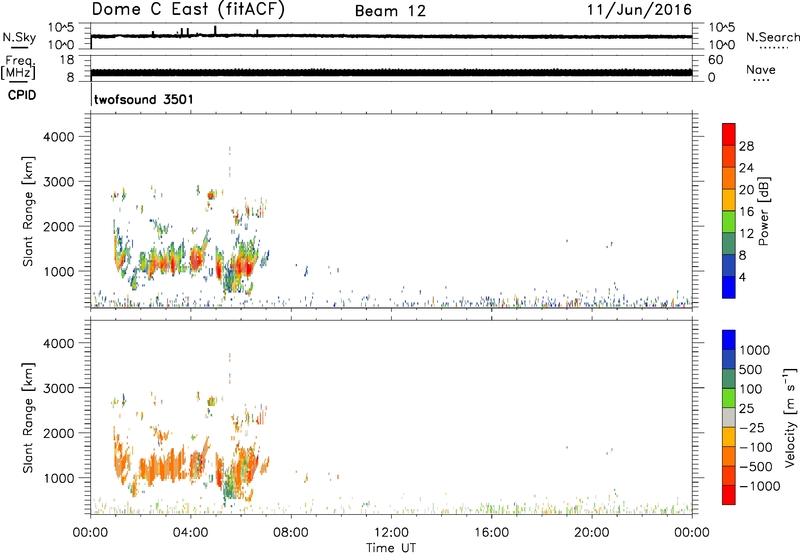Click velocity scale value '-1000'
The height and width of the screenshot is (554, 800).
(760, 486)
